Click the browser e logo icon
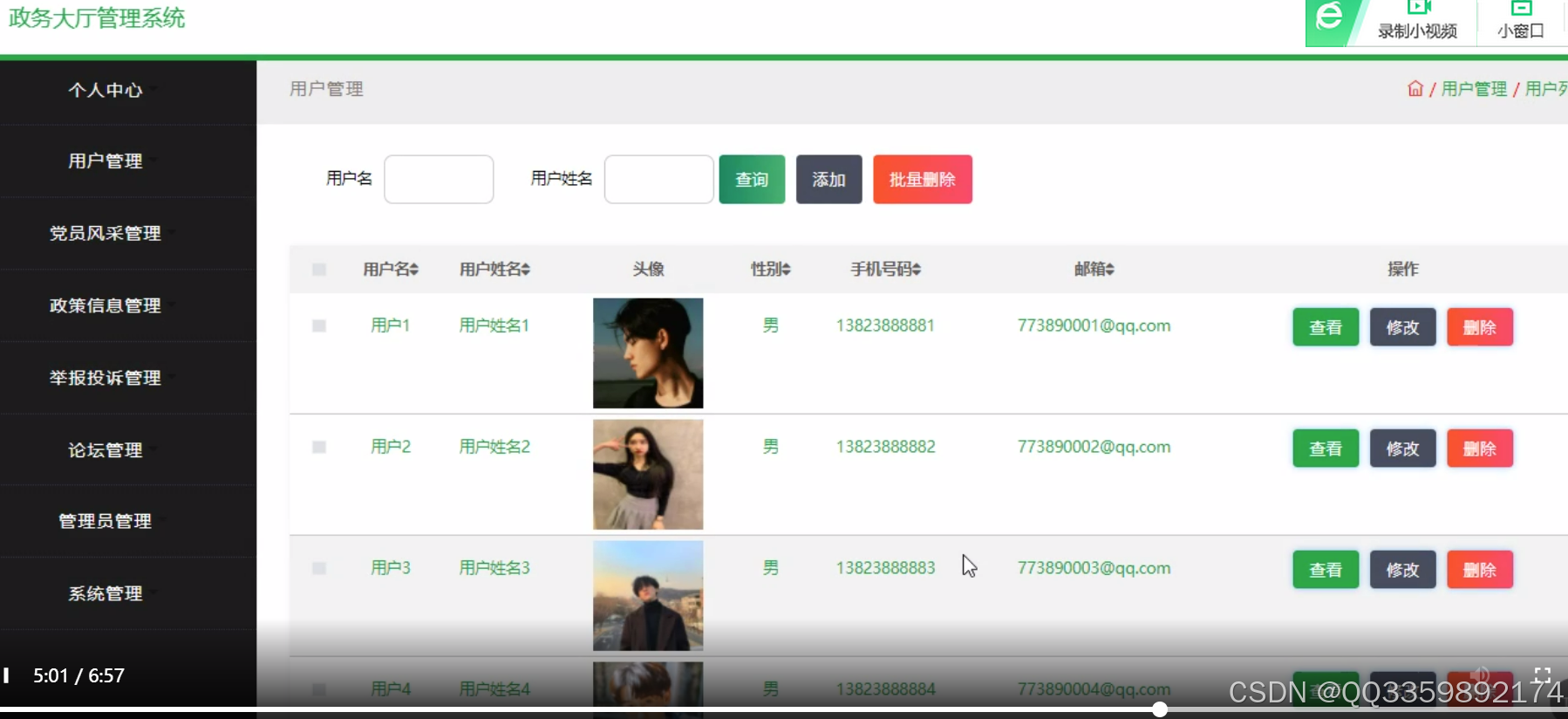 (1330, 17)
